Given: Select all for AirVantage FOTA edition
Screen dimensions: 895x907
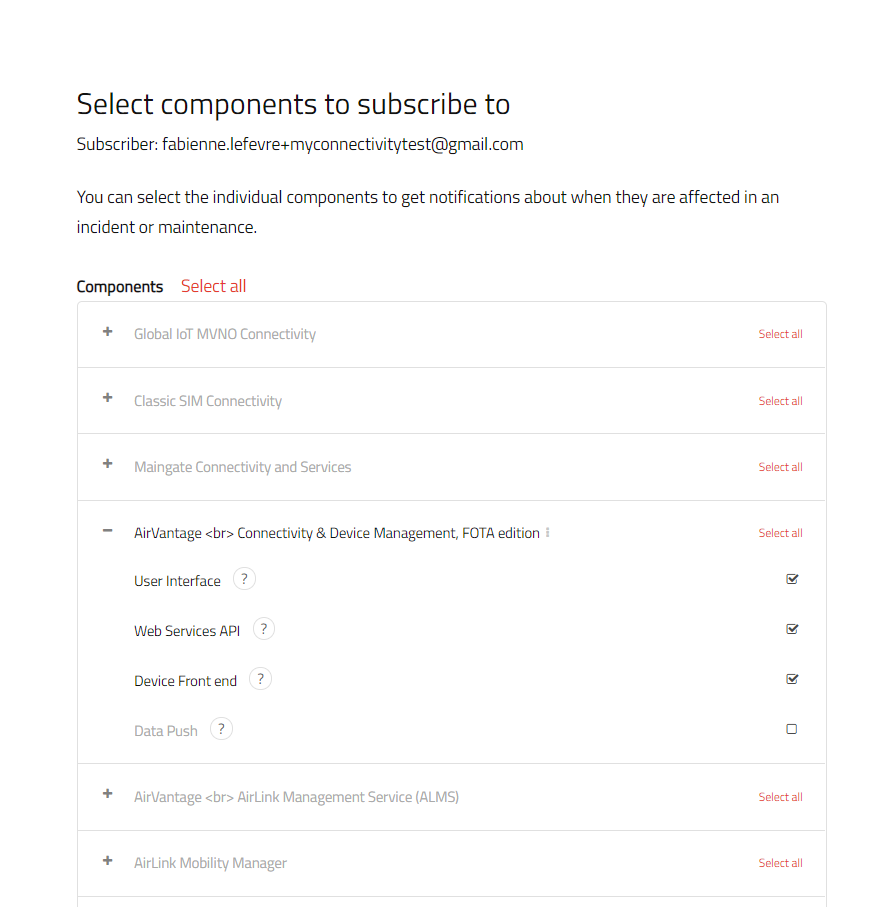Looking at the screenshot, I should pos(780,533).
